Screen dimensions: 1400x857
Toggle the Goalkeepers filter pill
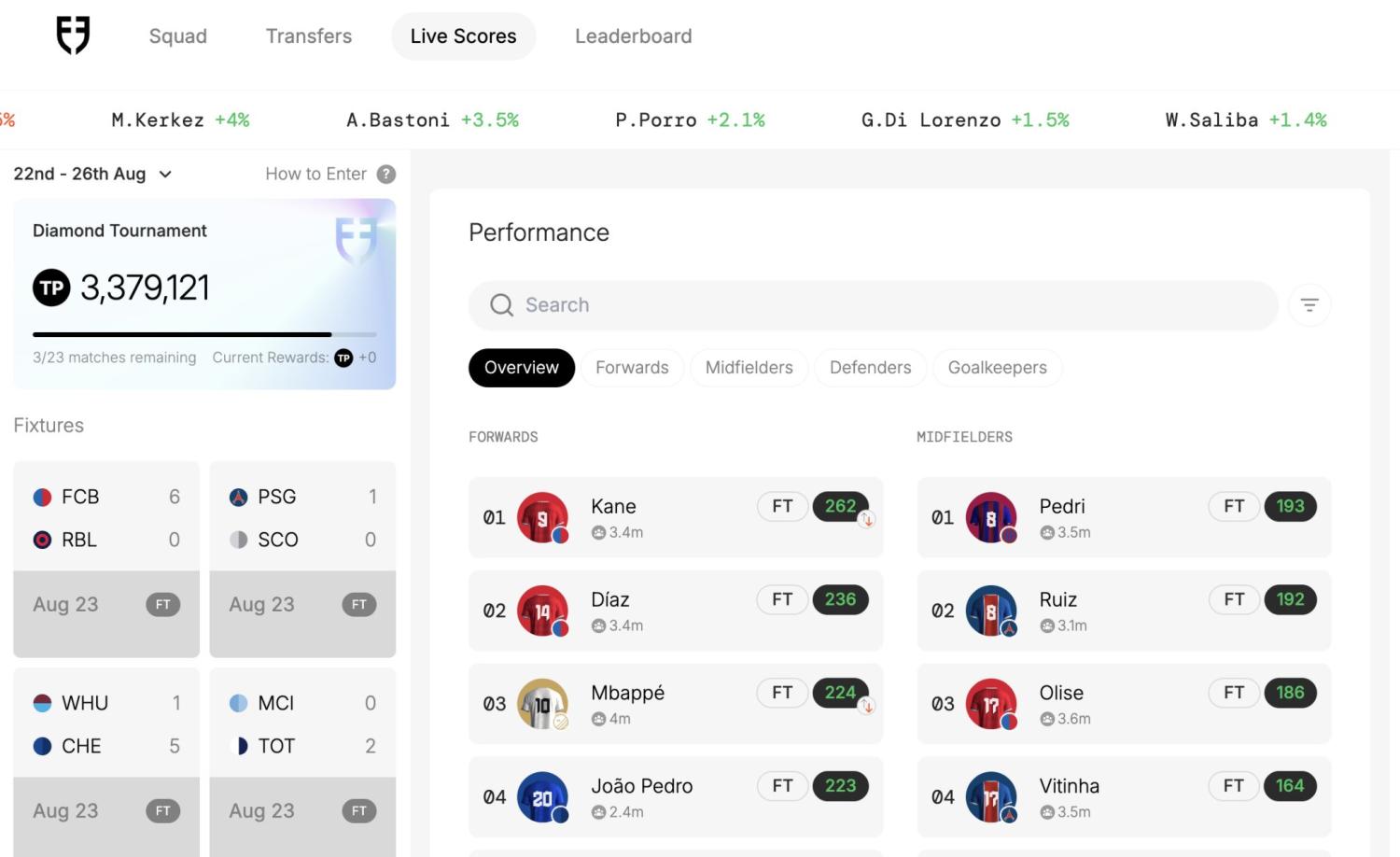tap(997, 367)
